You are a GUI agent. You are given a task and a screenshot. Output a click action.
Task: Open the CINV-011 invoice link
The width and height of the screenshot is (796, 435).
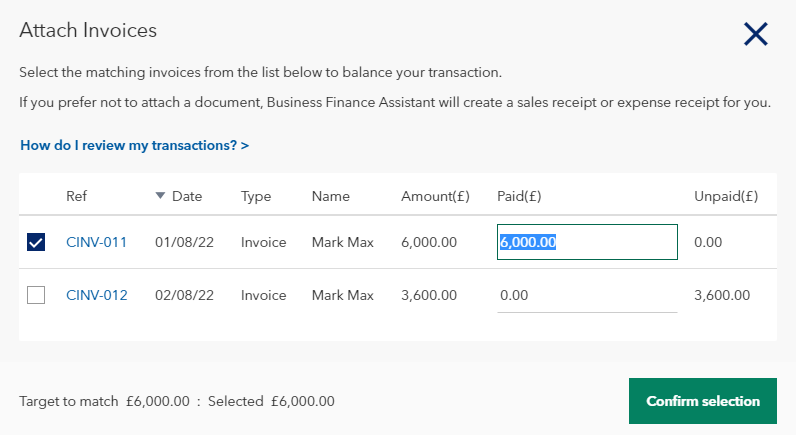tap(96, 242)
